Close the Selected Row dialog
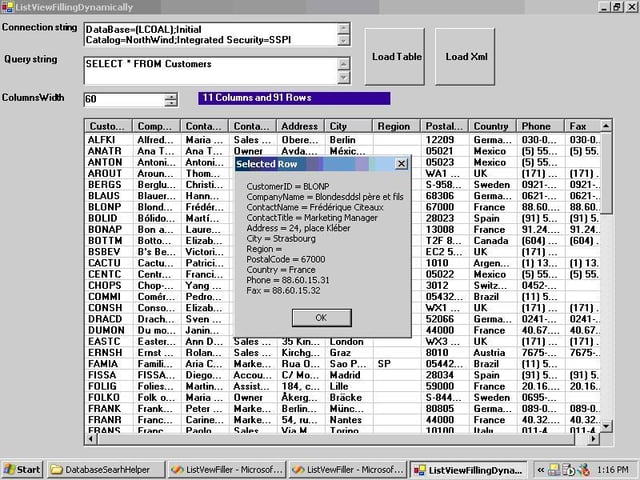640x480 pixels. point(402,164)
